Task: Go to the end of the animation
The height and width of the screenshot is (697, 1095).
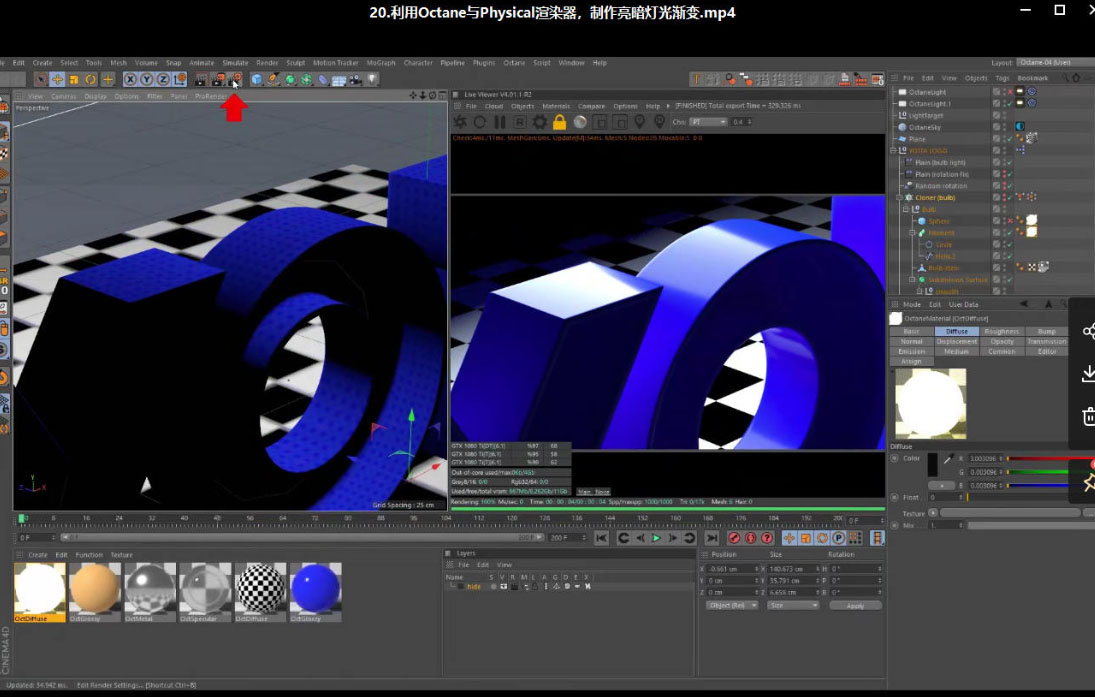Action: tap(712, 538)
